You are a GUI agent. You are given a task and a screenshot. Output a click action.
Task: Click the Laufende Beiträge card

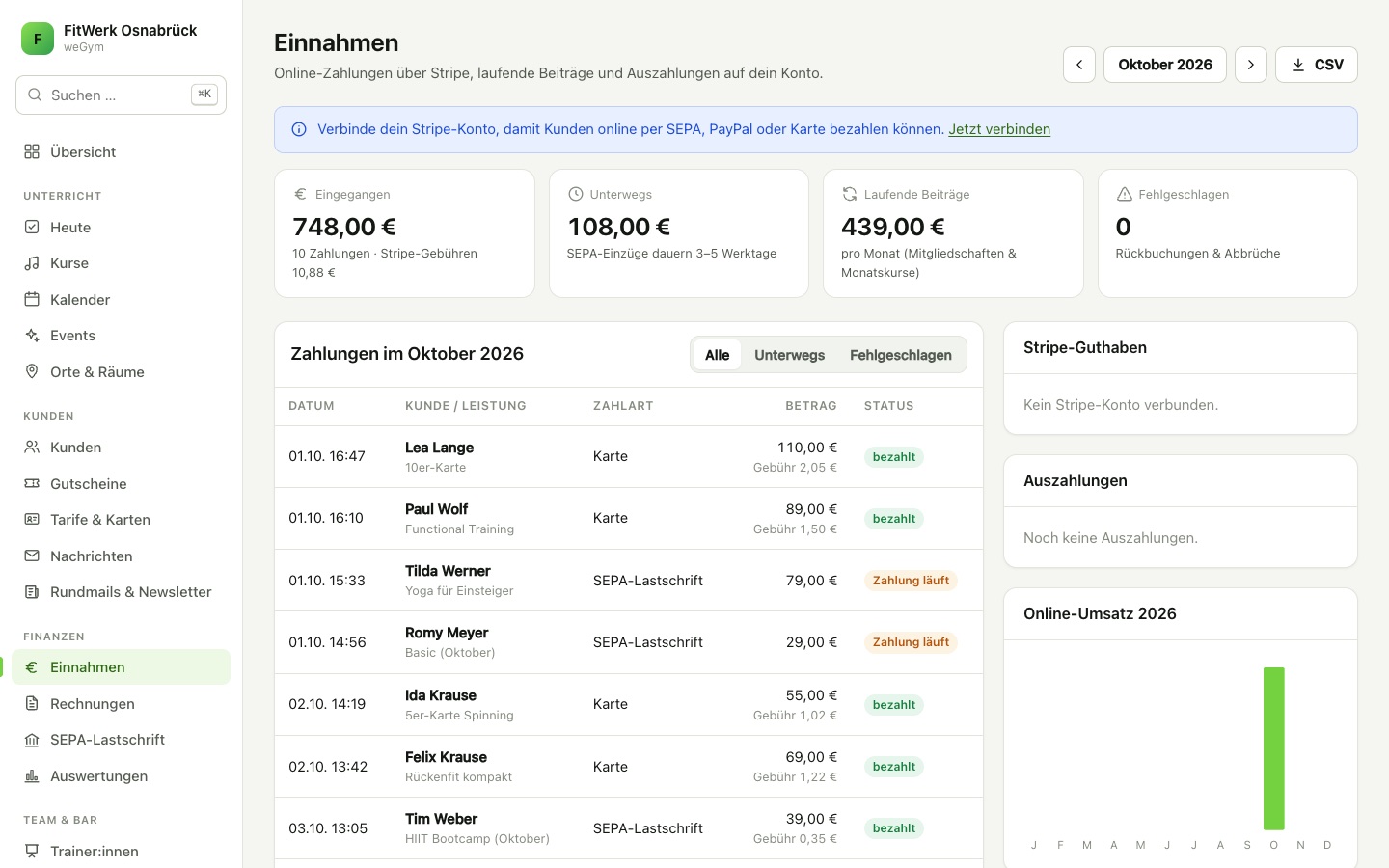coord(953,233)
